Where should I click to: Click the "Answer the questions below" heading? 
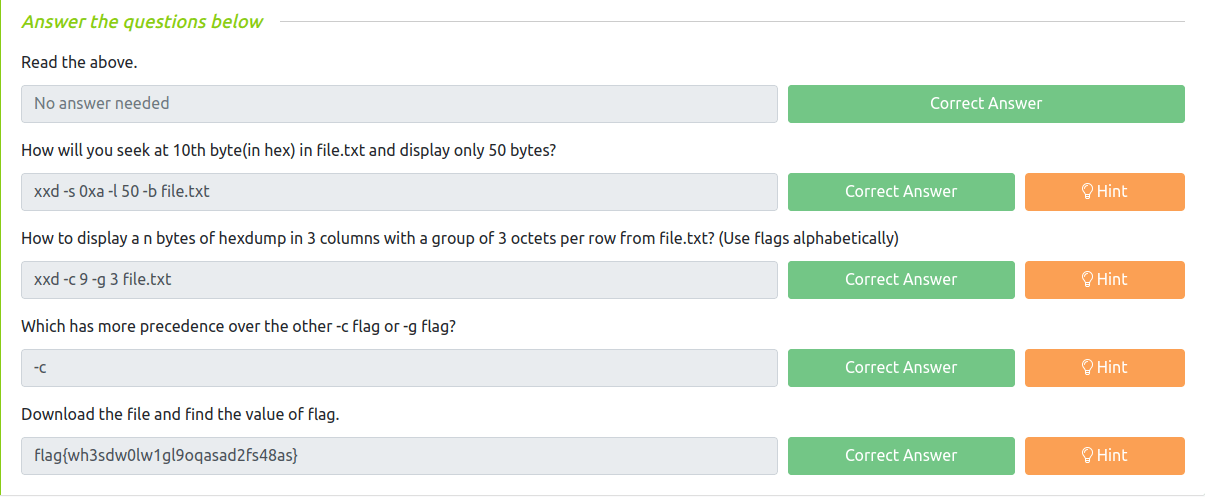click(142, 22)
